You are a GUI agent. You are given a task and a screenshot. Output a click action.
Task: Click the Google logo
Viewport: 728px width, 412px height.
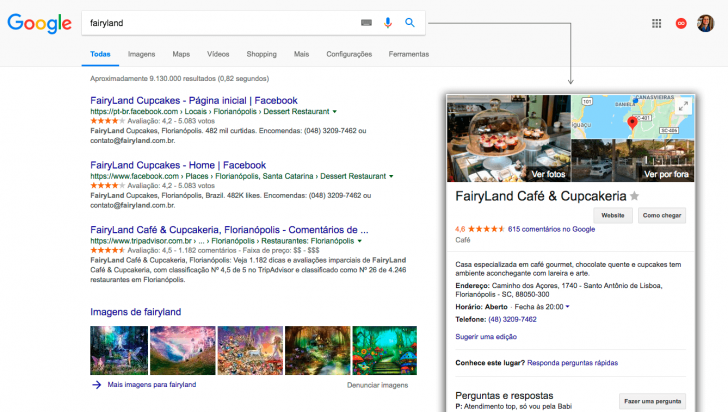[x=39, y=23]
